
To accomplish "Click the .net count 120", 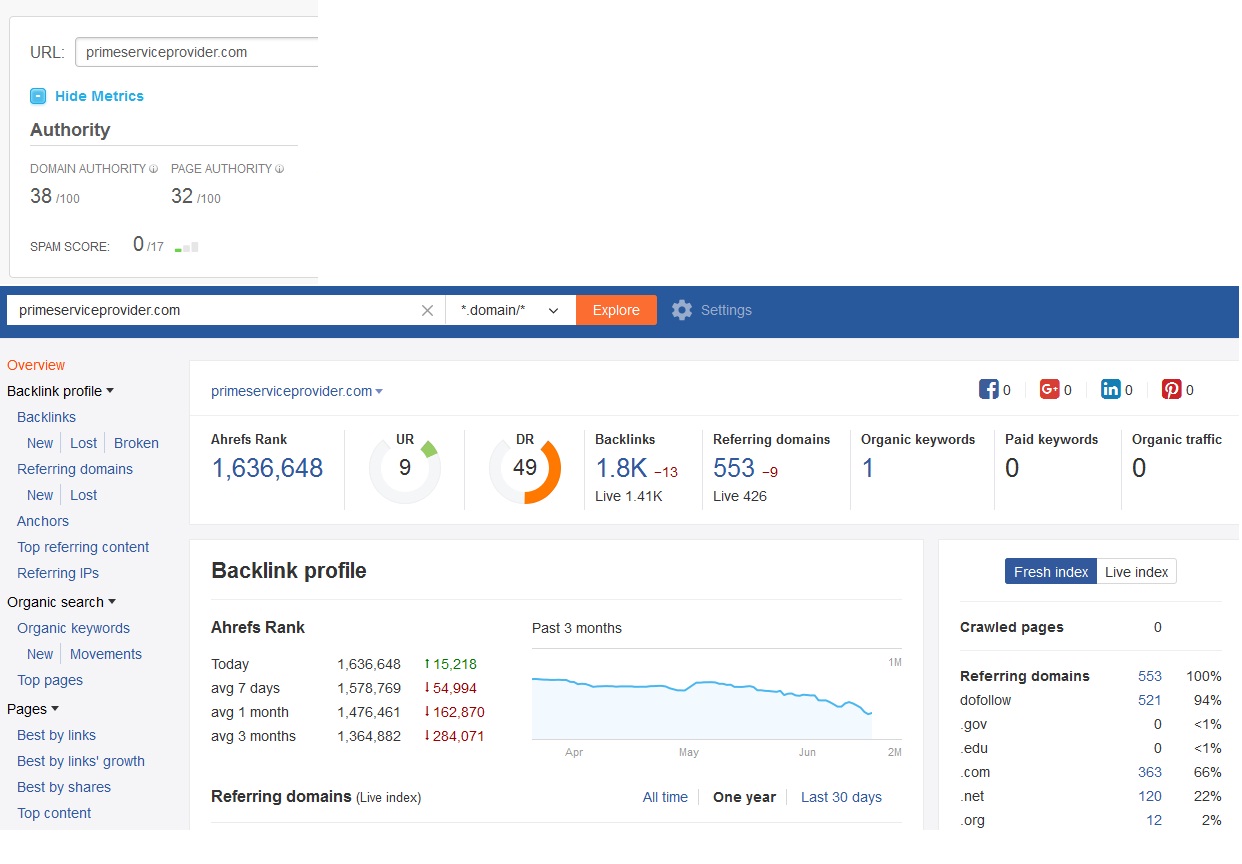I will point(1150,796).
